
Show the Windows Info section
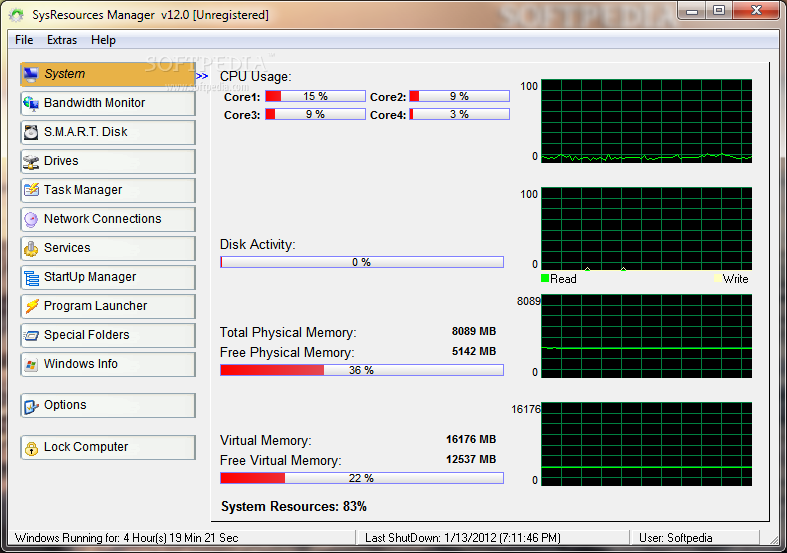point(108,364)
